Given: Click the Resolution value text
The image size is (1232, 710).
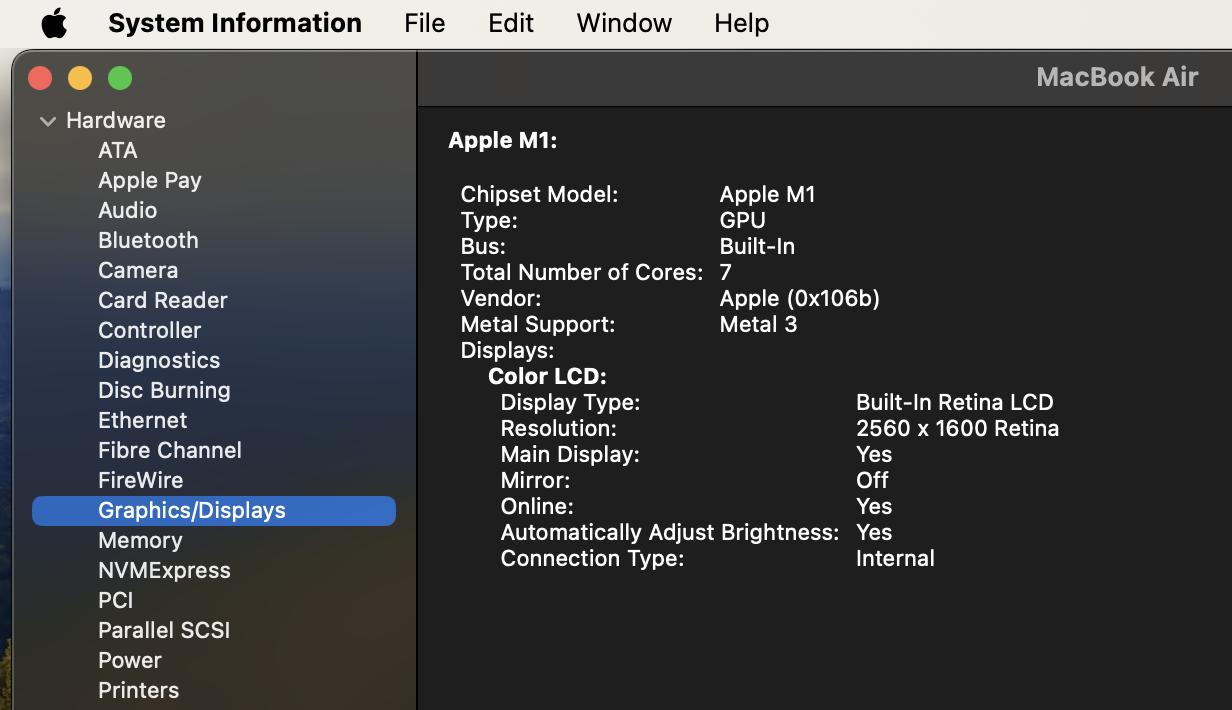Looking at the screenshot, I should click(x=956, y=428).
